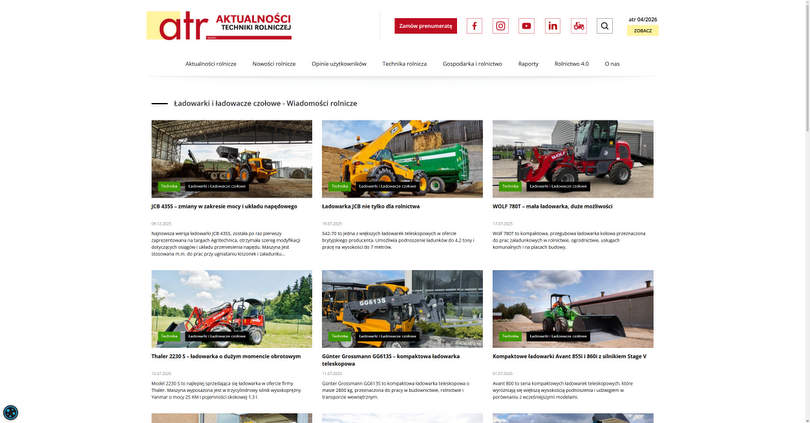810x423 pixels.
Task: Click heading Ładowarki i ładowacze czołowe - Wiadomości rolnicze
Action: click(266, 103)
